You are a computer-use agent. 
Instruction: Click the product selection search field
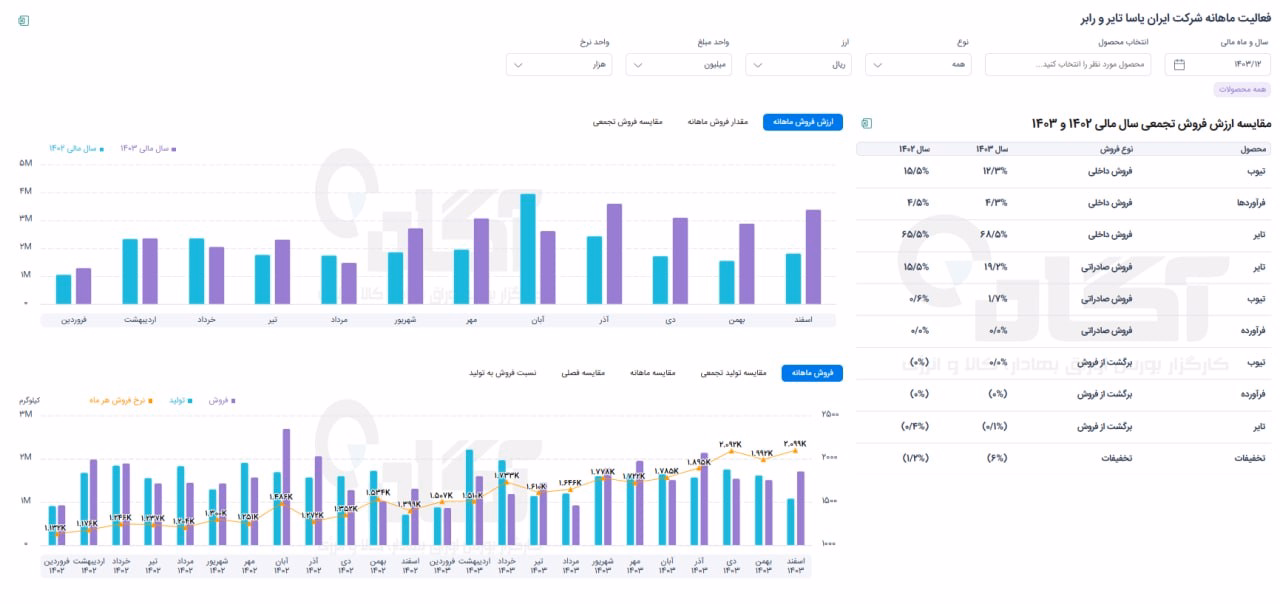tap(1068, 65)
